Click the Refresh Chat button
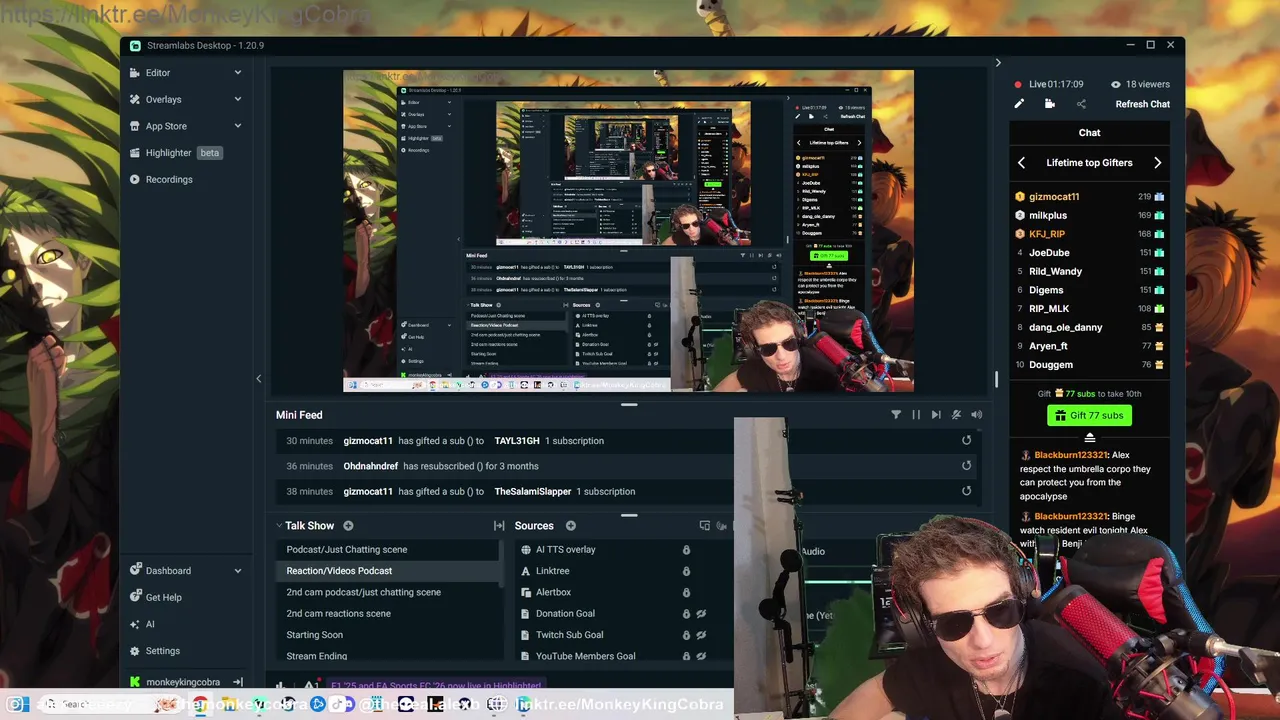The height and width of the screenshot is (720, 1280). click(1142, 104)
